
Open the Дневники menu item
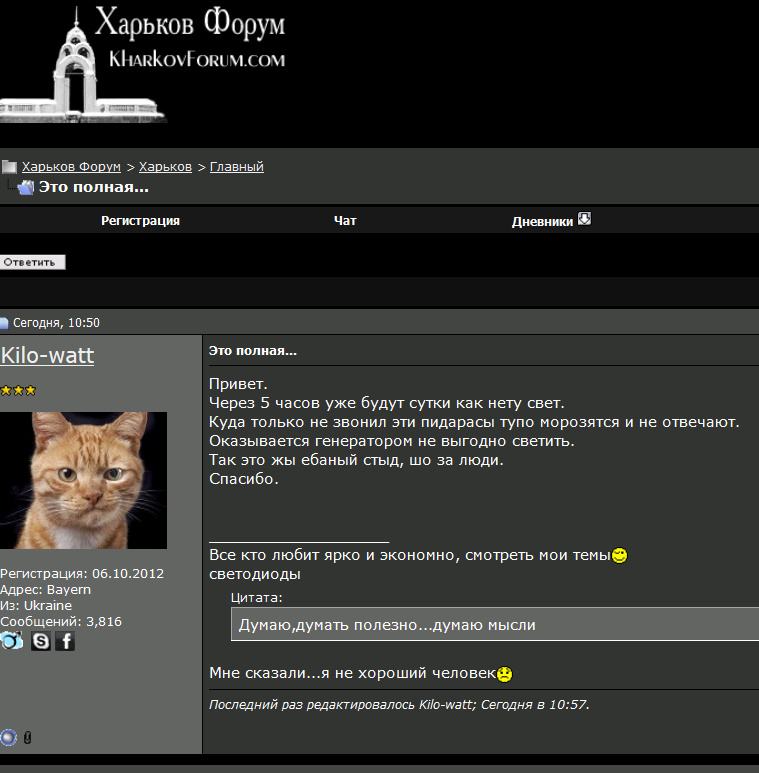(542, 222)
